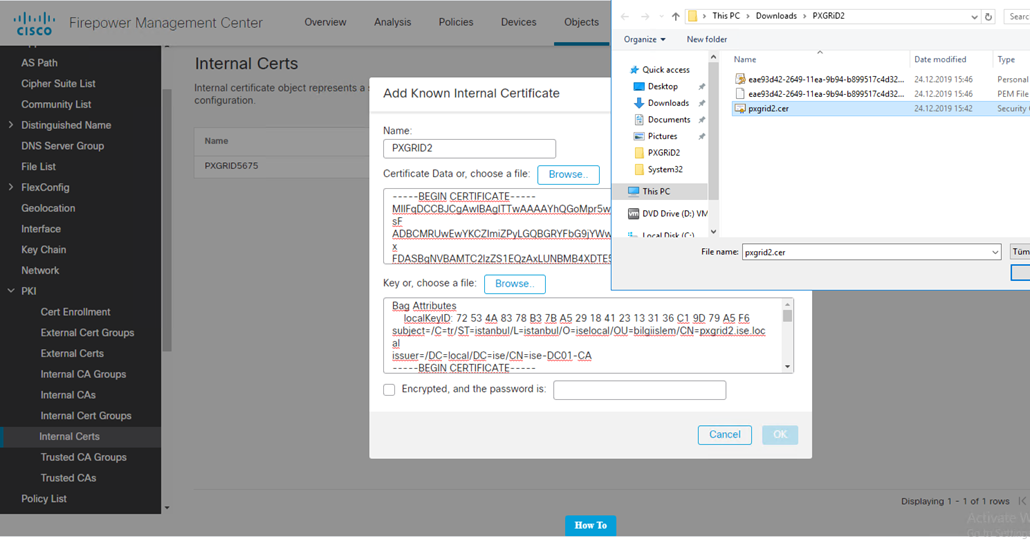This screenshot has height=541, width=1030.
Task: Open Downloads in file dialog sidebar
Action: [x=668, y=103]
